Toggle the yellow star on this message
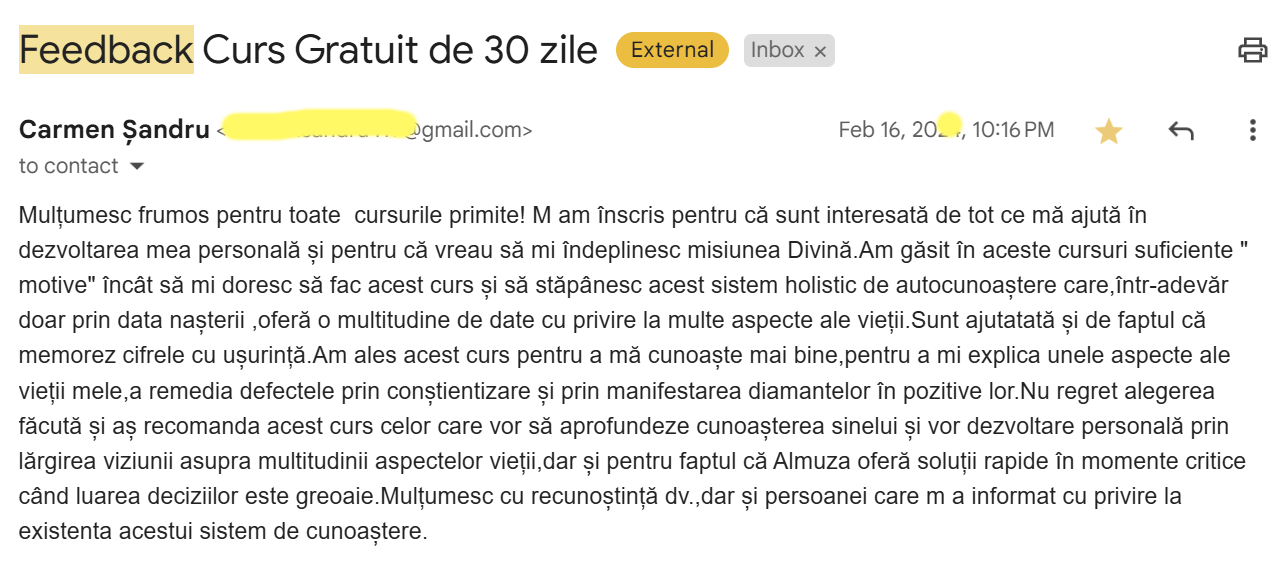Image resolution: width=1278 pixels, height=574 pixels. click(x=1108, y=130)
